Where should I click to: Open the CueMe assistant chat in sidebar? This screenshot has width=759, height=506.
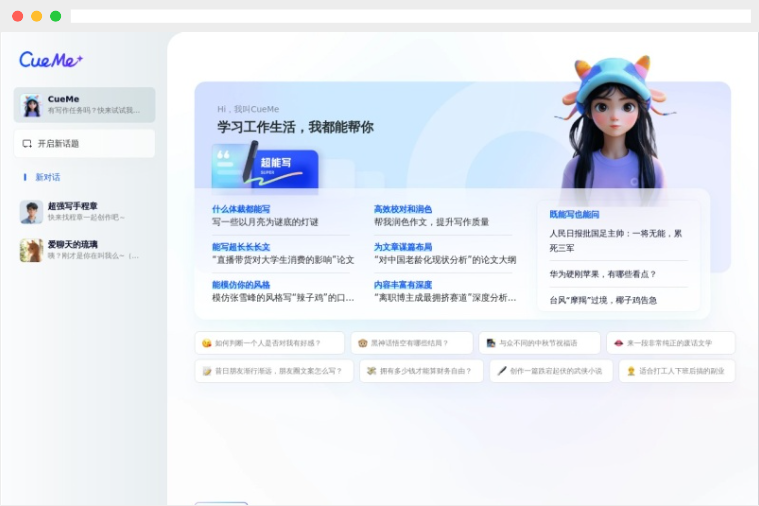(84, 105)
